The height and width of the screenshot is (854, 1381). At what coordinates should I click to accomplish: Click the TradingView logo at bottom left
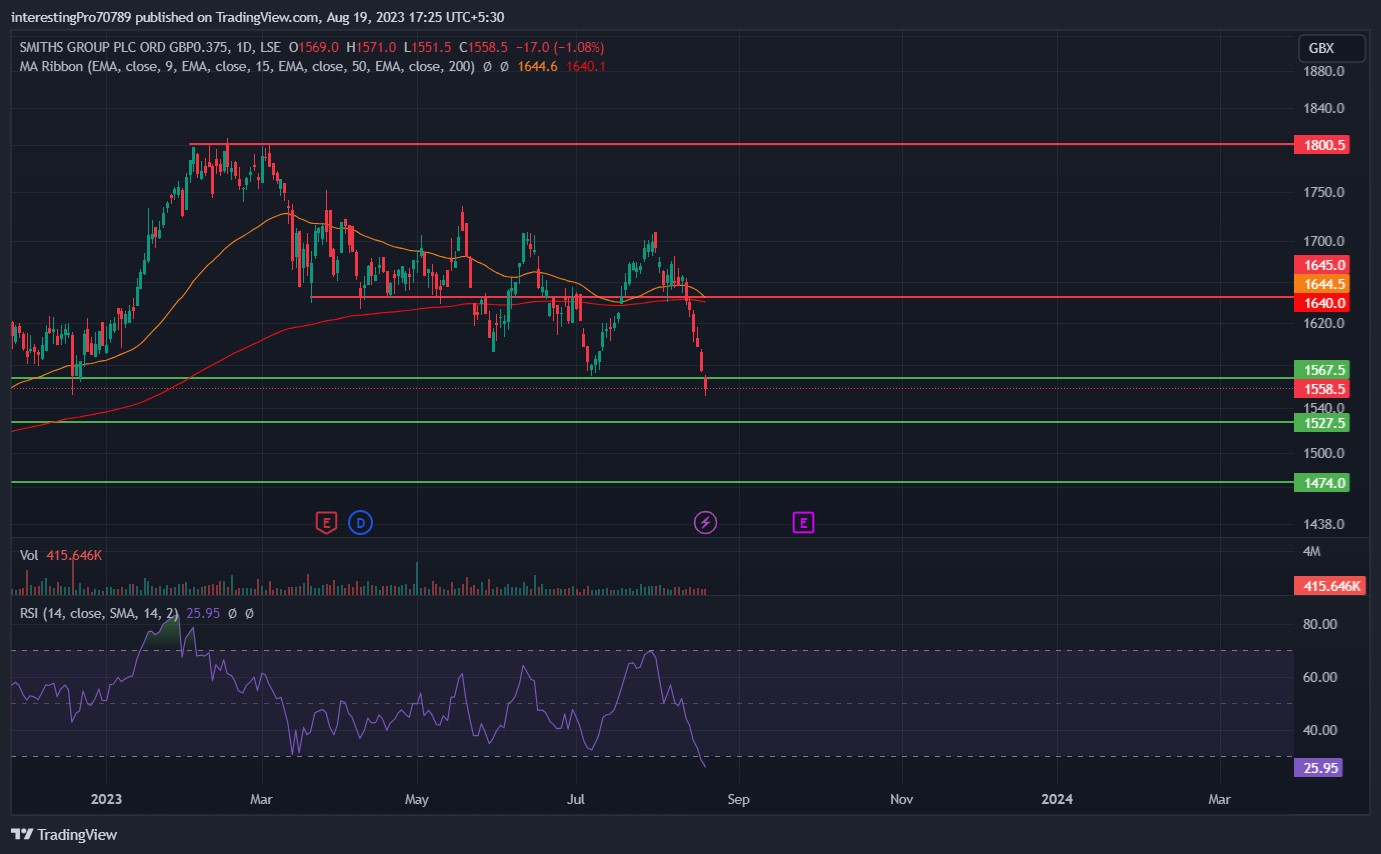[x=64, y=834]
